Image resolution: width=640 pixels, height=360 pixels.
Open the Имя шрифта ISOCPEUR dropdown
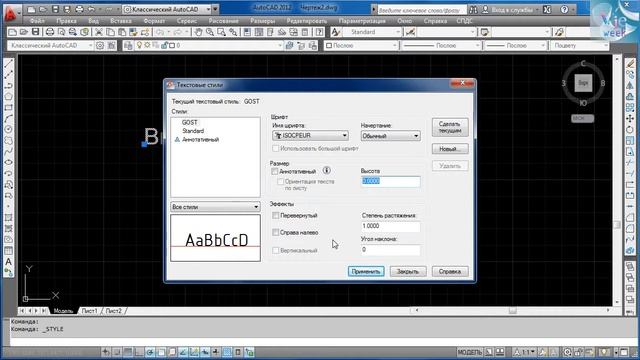pyautogui.click(x=310, y=136)
